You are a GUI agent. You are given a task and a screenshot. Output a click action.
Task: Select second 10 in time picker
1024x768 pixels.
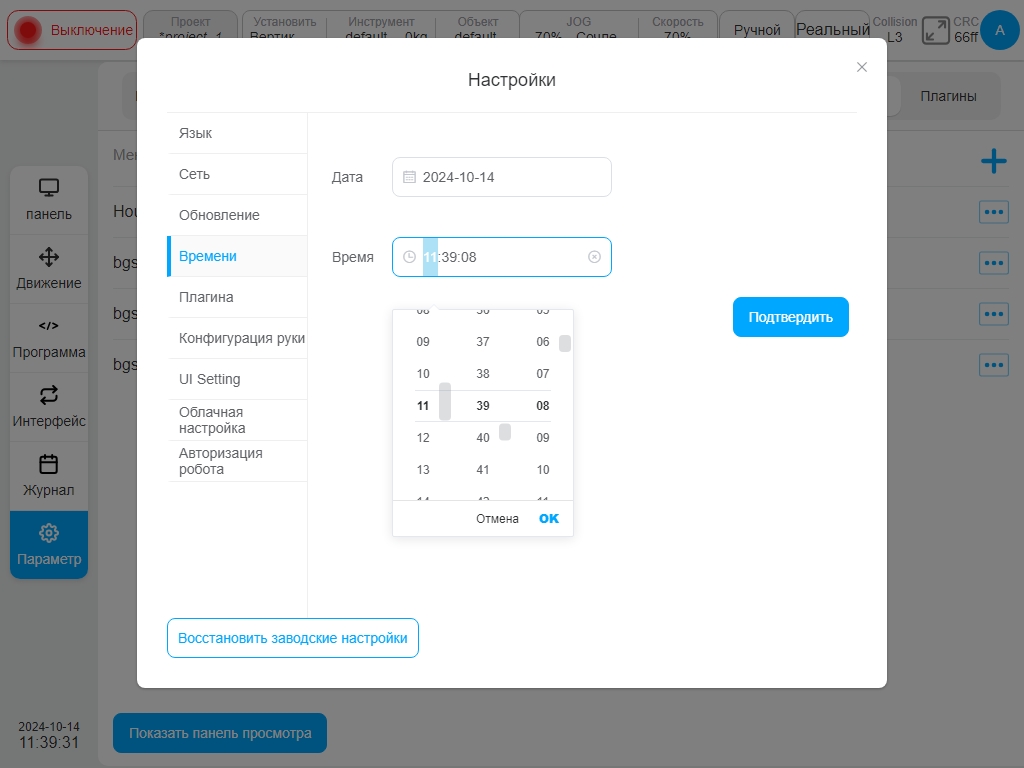tap(543, 470)
